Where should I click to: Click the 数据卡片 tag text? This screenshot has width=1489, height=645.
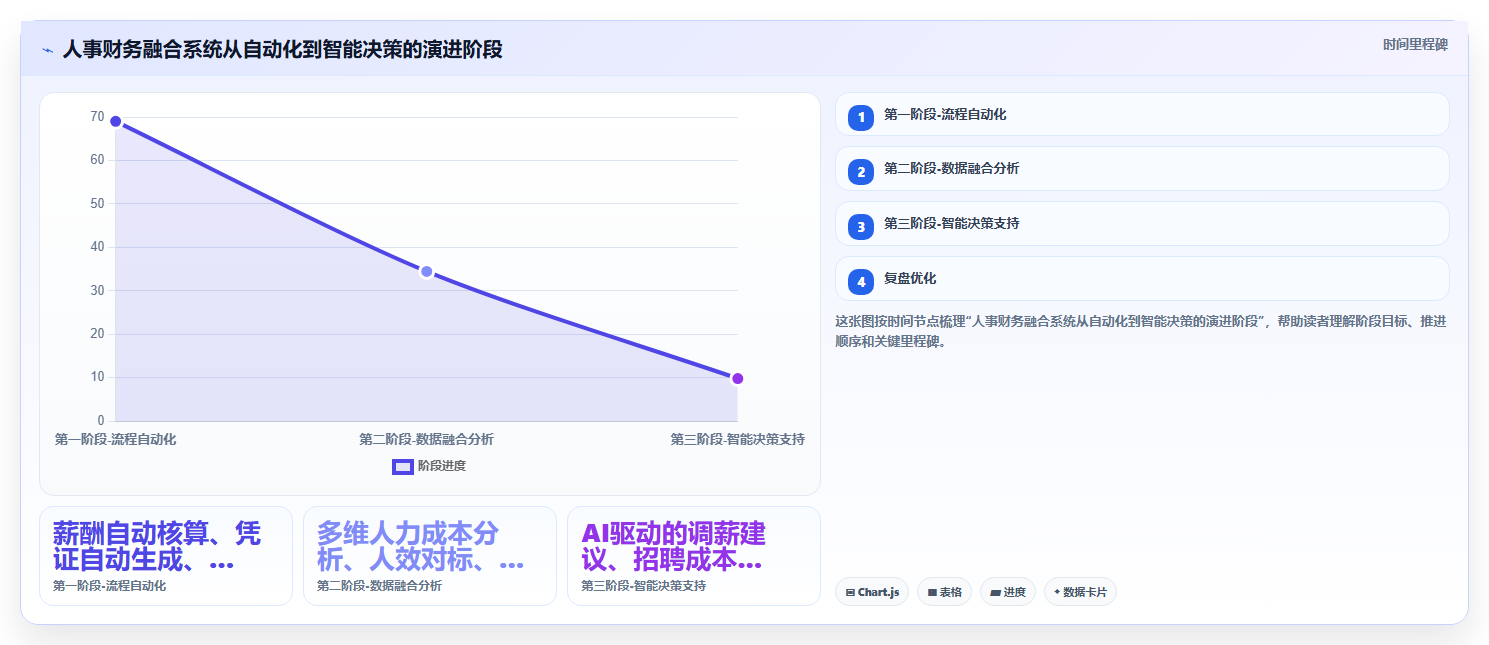tap(1085, 592)
